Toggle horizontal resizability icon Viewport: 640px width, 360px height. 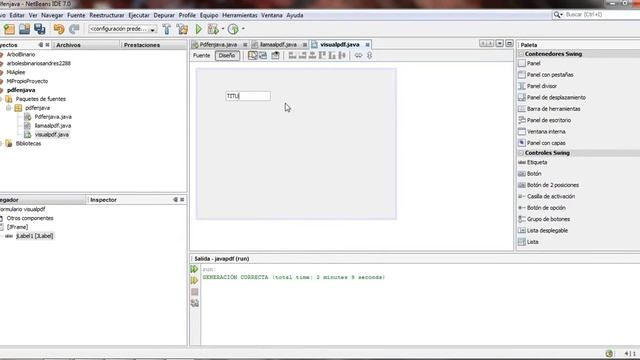tap(358, 55)
